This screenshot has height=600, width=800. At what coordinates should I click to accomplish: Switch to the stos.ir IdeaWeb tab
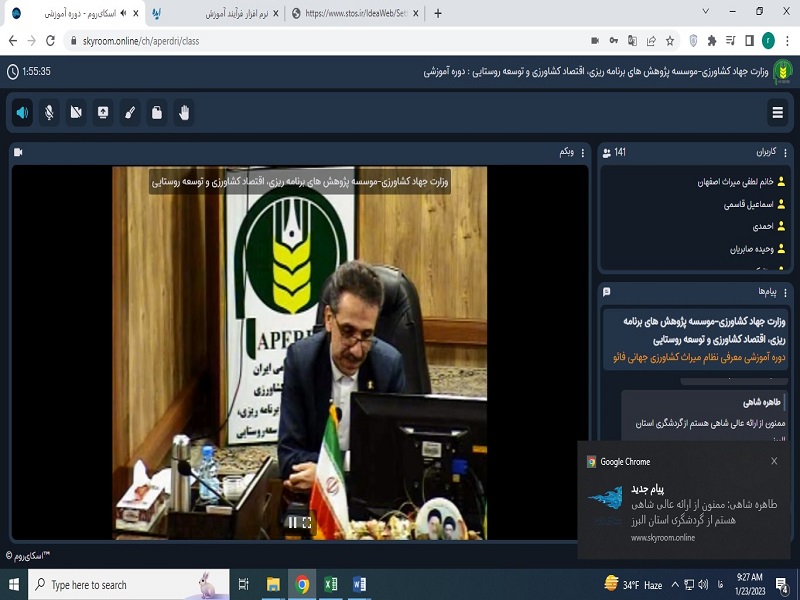click(x=350, y=14)
